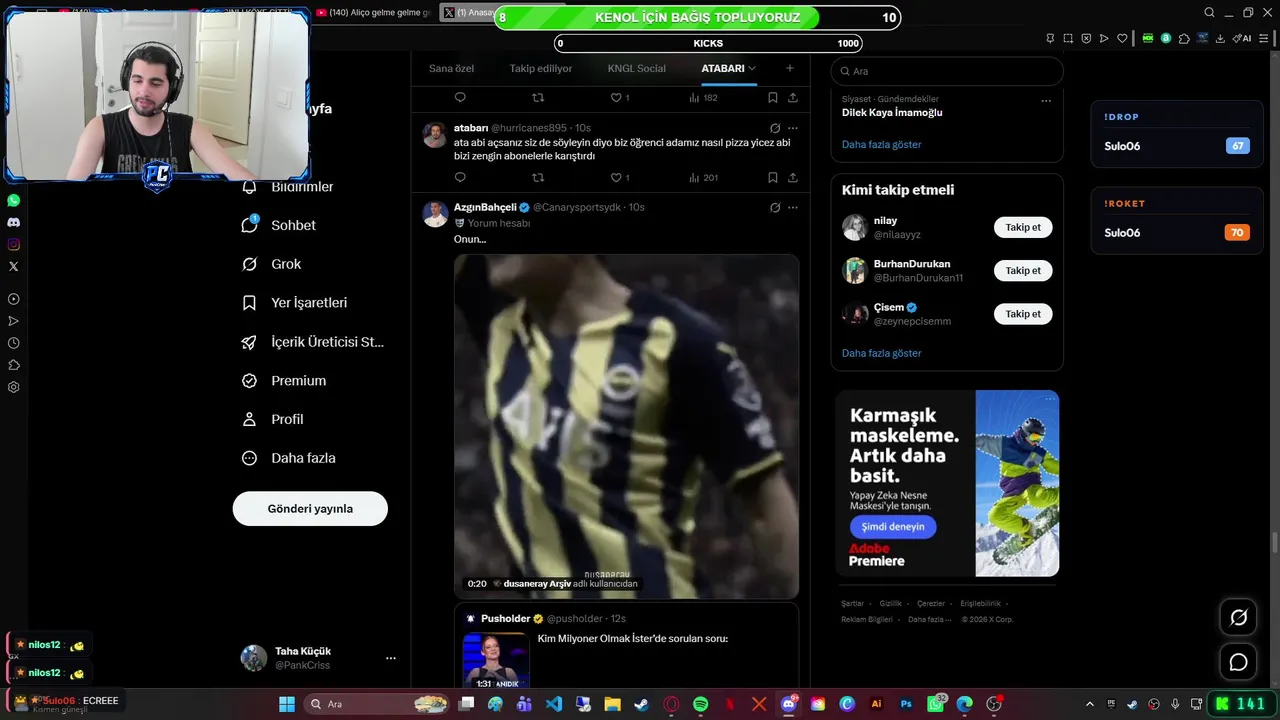
Task: Launch Steam from the taskbar
Action: (641, 704)
